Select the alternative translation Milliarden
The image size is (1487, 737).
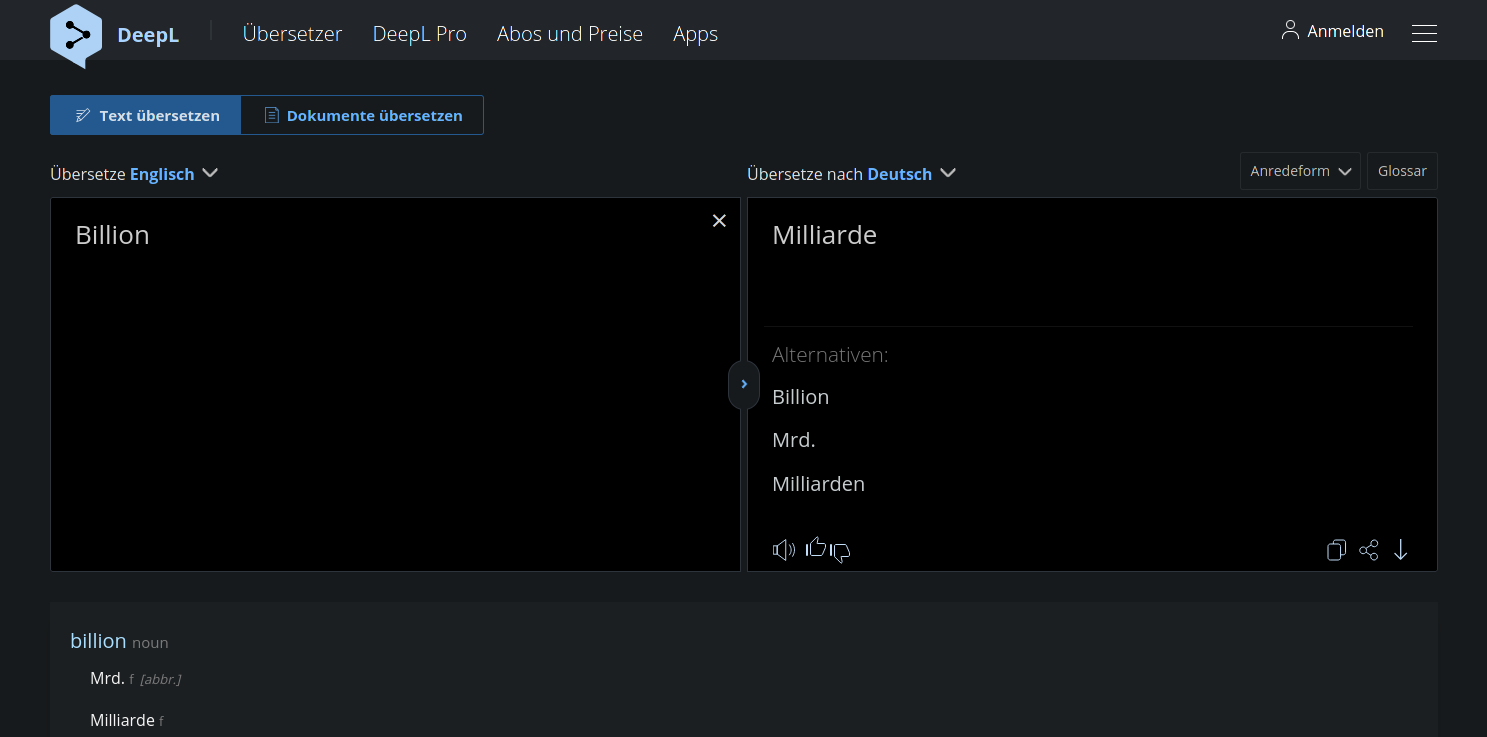tap(818, 483)
